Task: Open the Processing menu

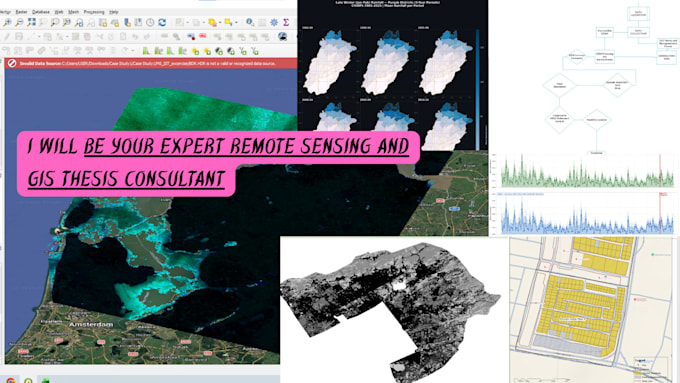Action: click(94, 12)
